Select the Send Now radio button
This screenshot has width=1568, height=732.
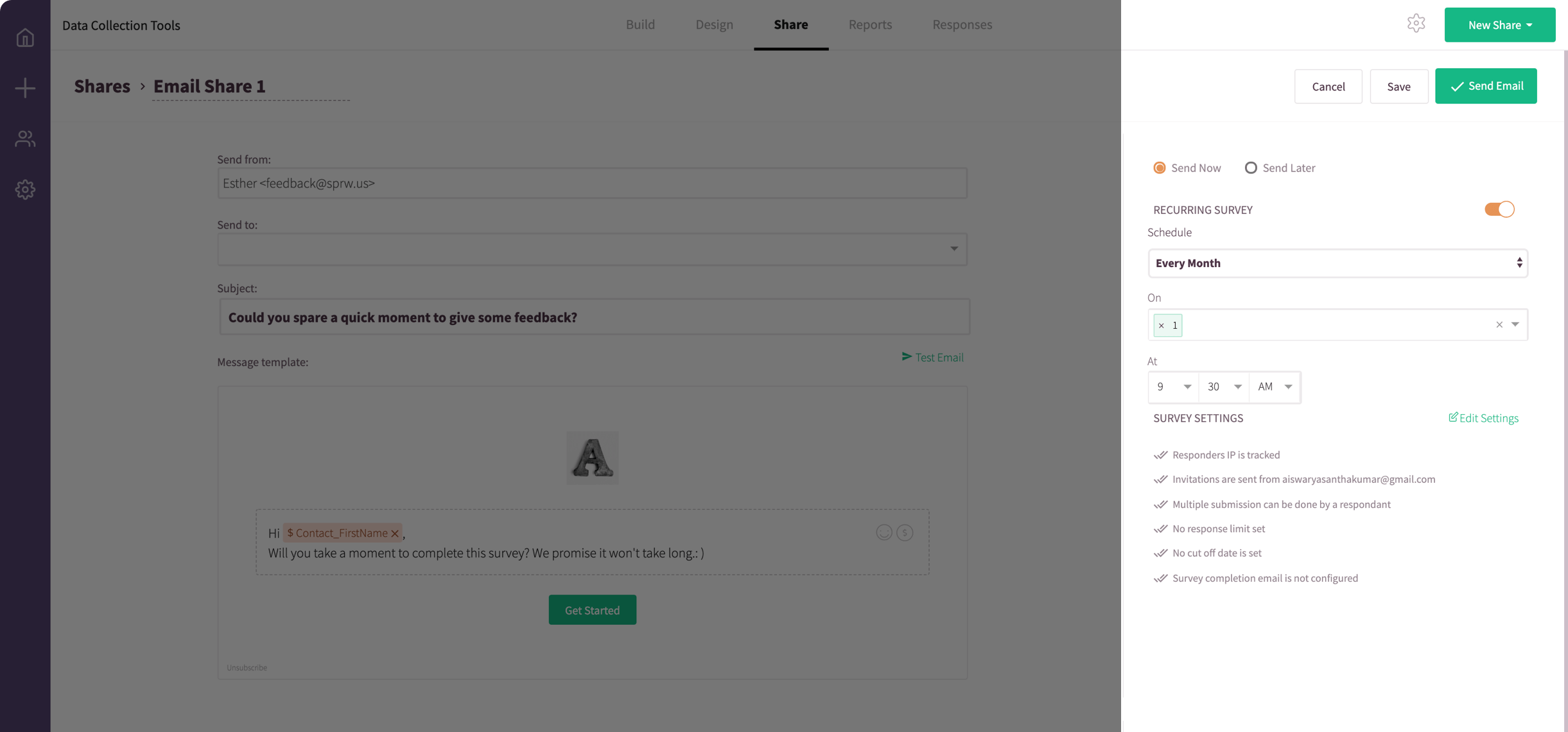1160,168
